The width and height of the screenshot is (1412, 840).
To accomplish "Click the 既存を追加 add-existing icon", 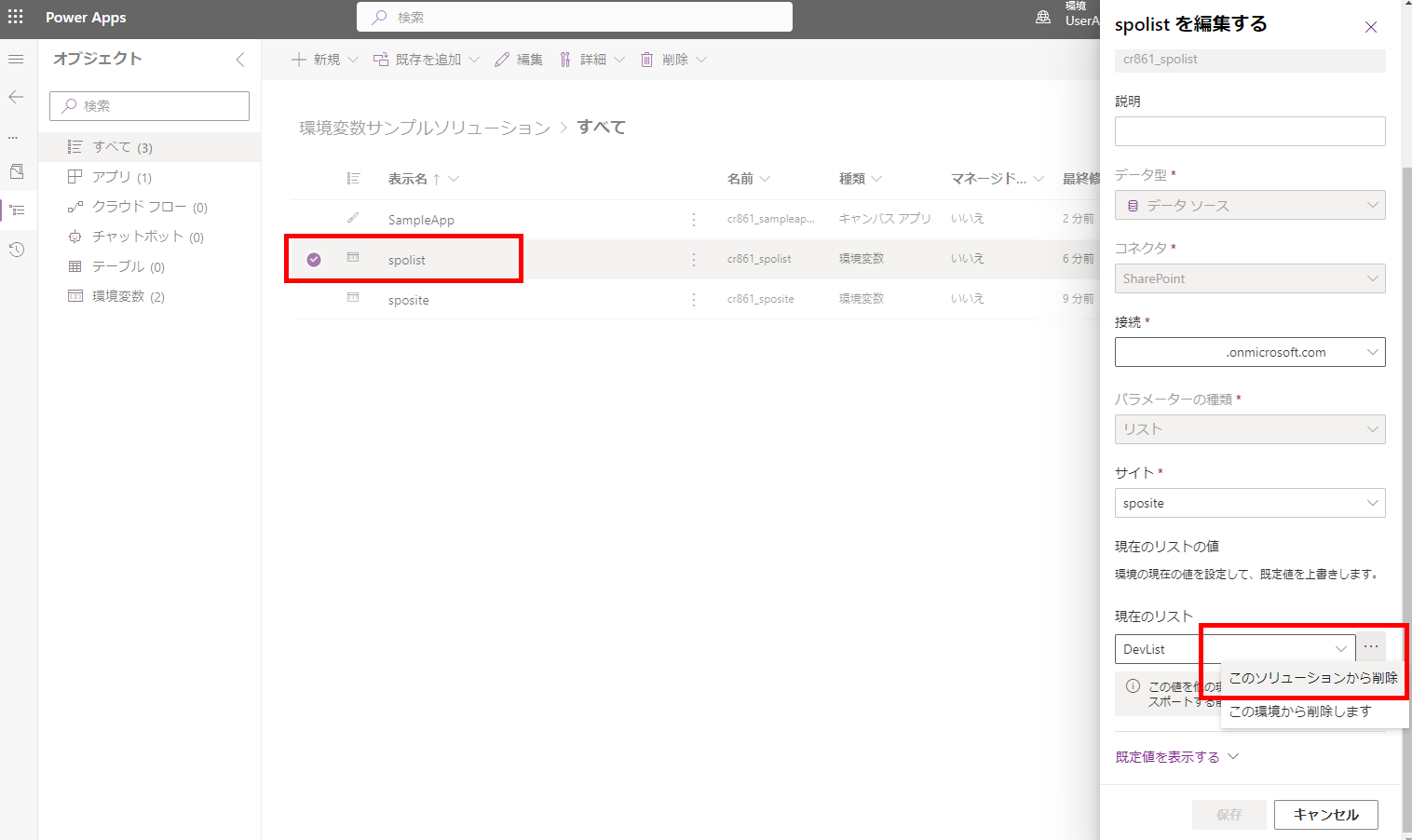I will (380, 59).
